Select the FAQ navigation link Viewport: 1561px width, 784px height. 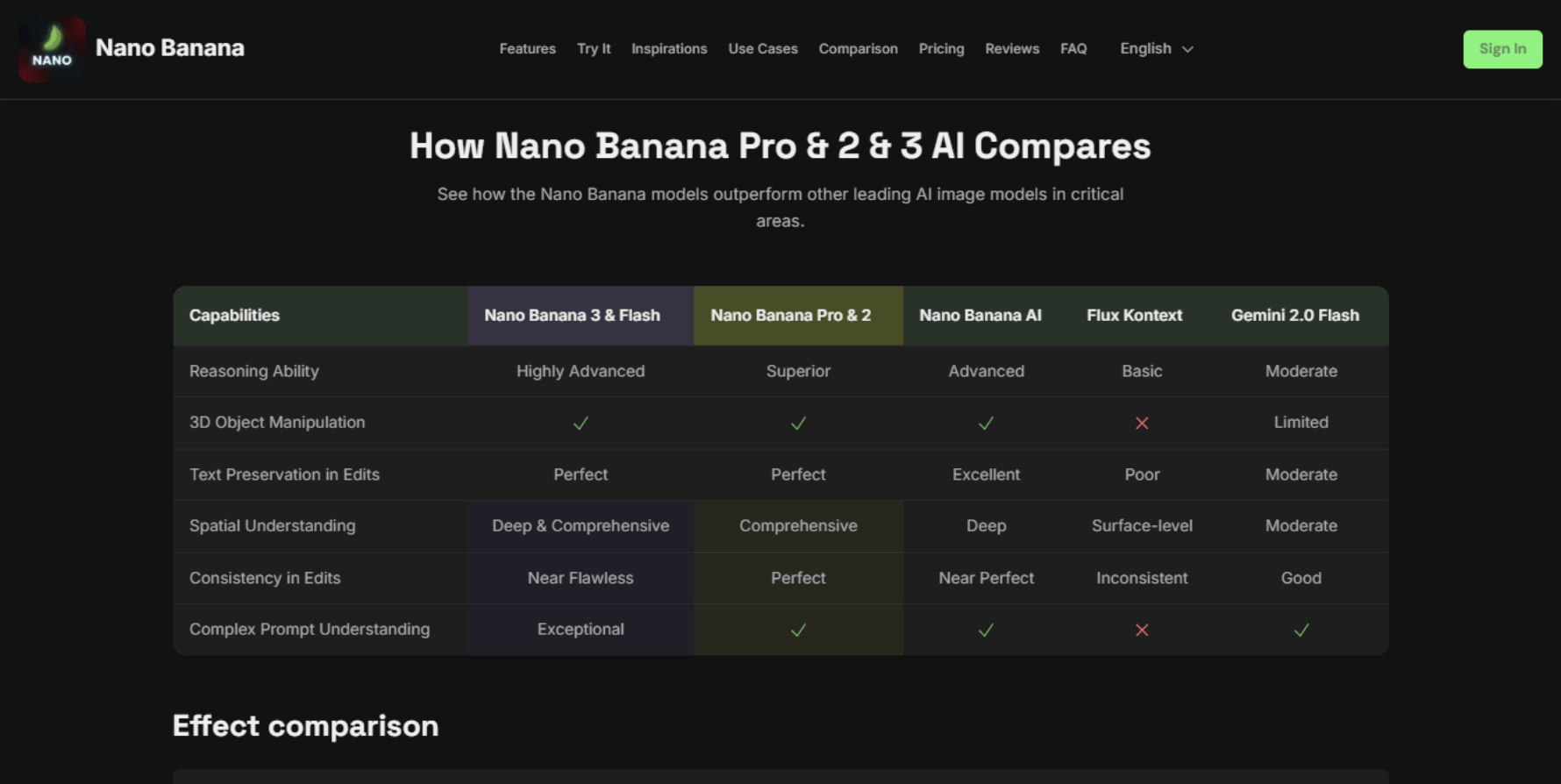tap(1073, 49)
